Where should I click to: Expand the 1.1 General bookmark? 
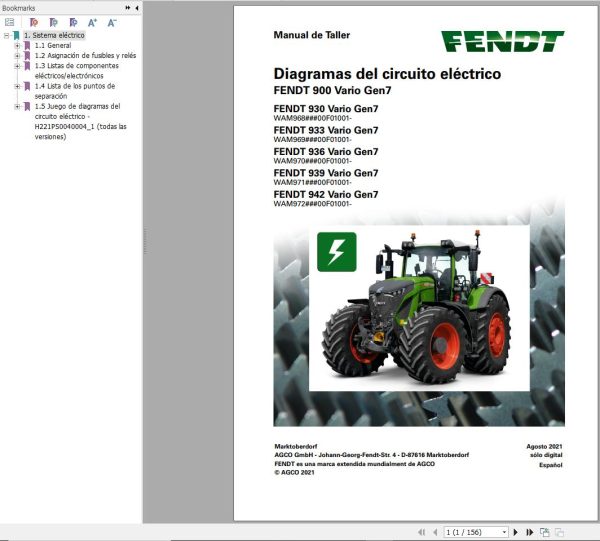tap(17, 46)
